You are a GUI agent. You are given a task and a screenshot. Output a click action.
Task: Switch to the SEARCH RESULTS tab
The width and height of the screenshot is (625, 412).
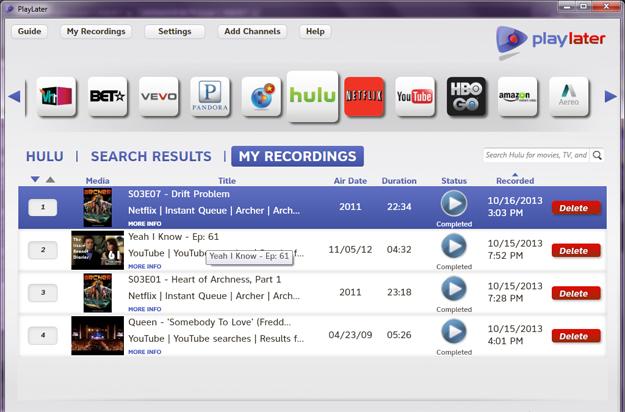pyautogui.click(x=151, y=156)
